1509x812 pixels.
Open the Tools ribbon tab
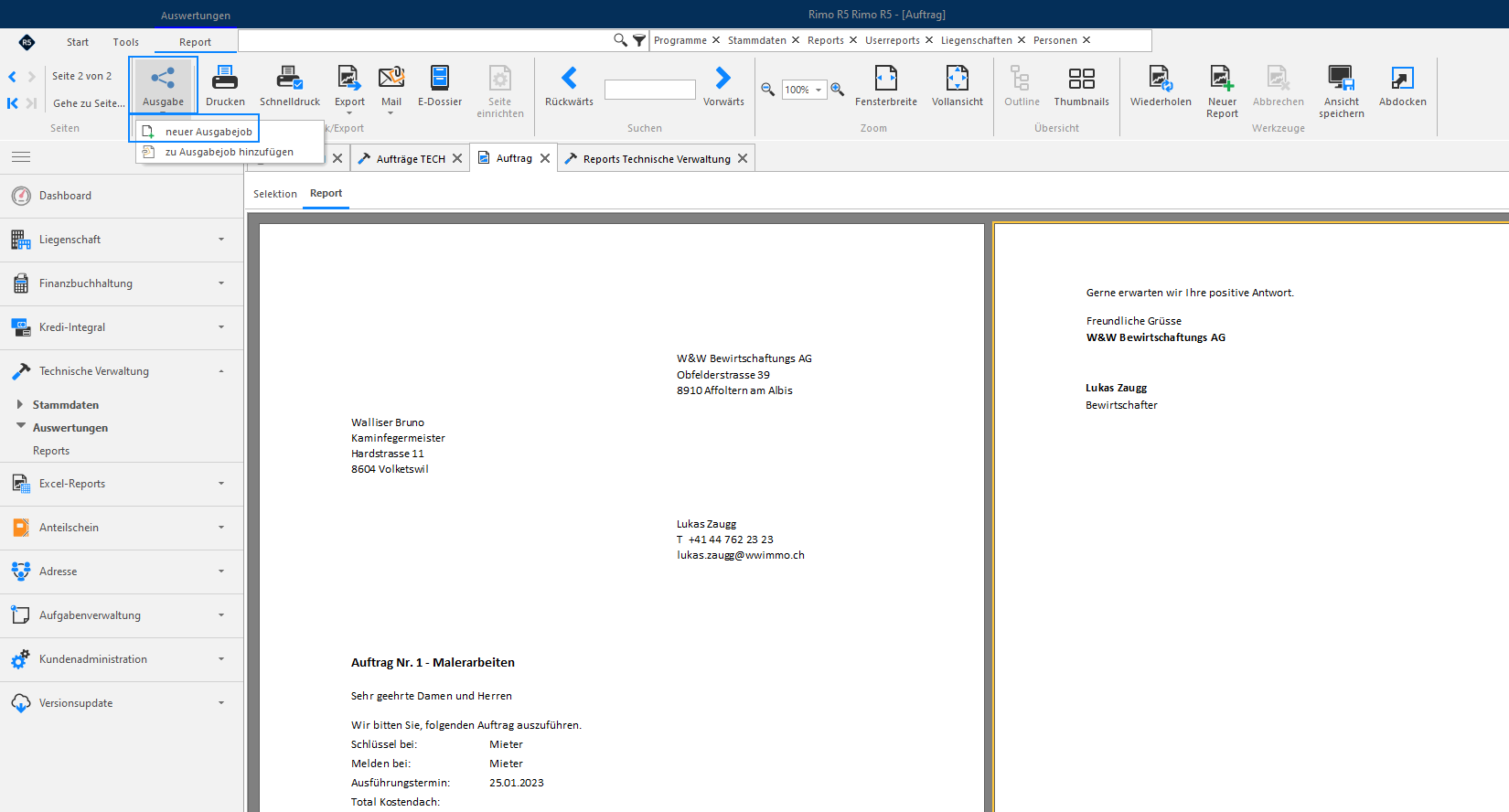pyautogui.click(x=126, y=42)
